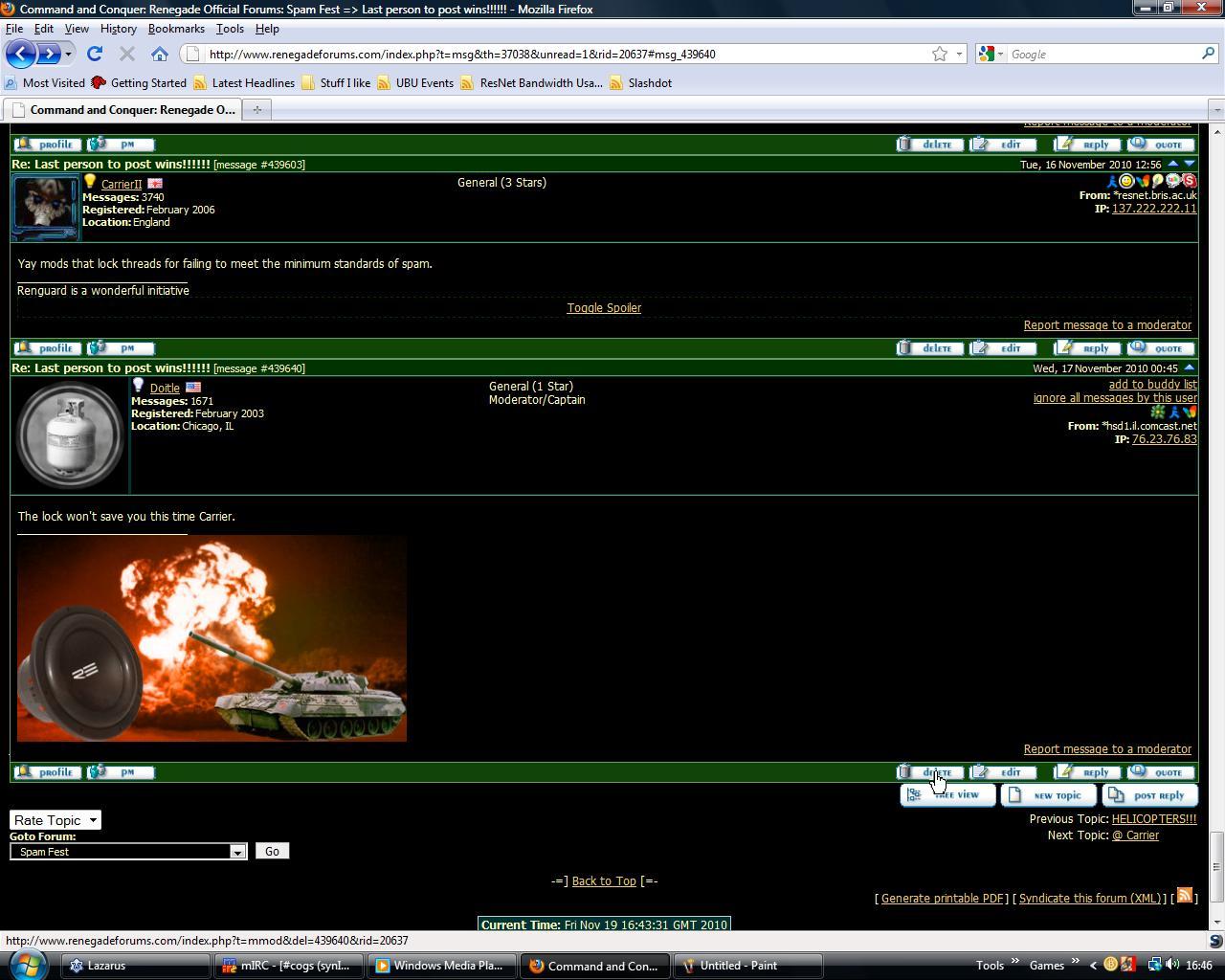The height and width of the screenshot is (980, 1225).
Task: Switch to the tree view layout
Action: (x=947, y=795)
